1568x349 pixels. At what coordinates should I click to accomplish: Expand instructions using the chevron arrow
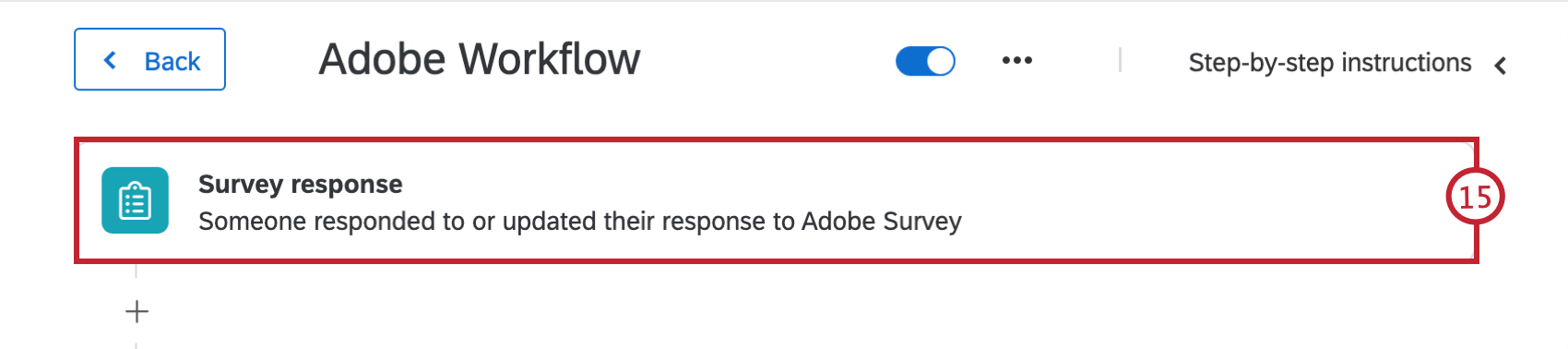(x=1501, y=65)
